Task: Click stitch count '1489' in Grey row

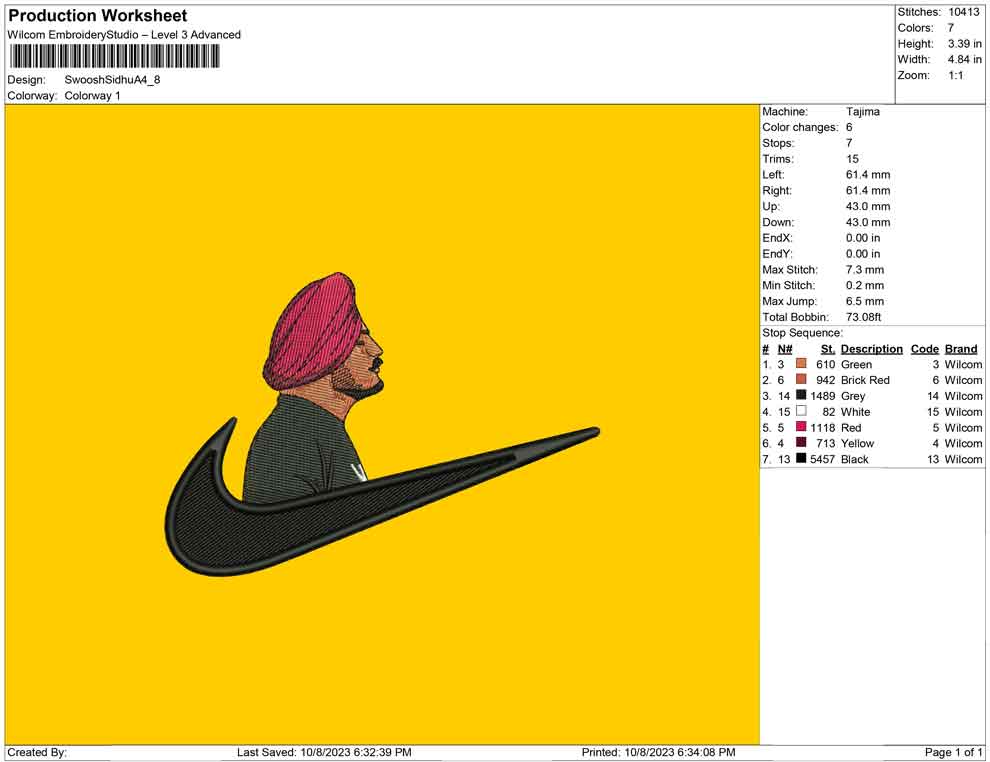Action: [823, 396]
